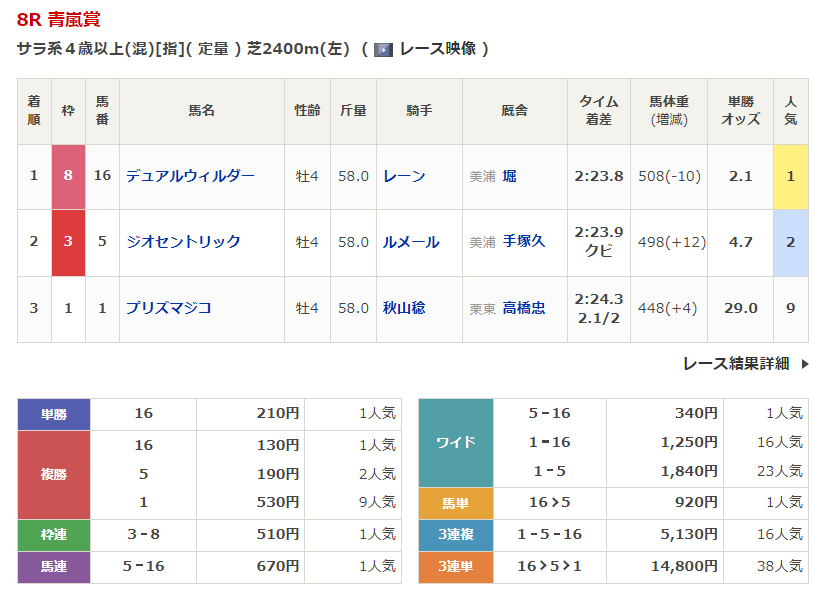Open jockey ルメール profile
Viewport: 823px width, 595px height.
pyautogui.click(x=411, y=242)
